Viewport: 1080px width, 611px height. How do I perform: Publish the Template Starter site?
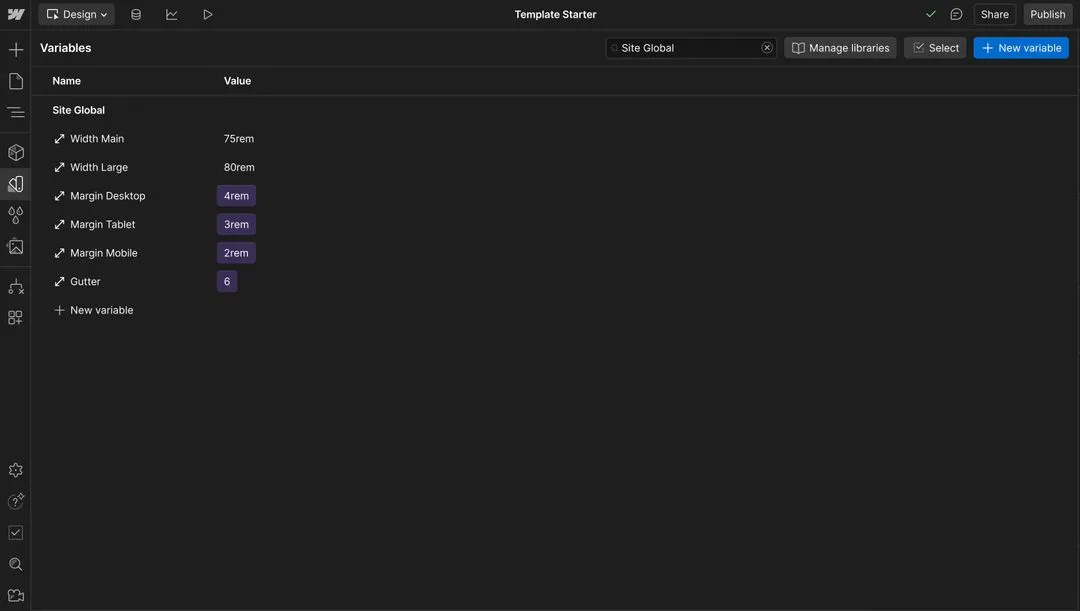pos(1046,12)
